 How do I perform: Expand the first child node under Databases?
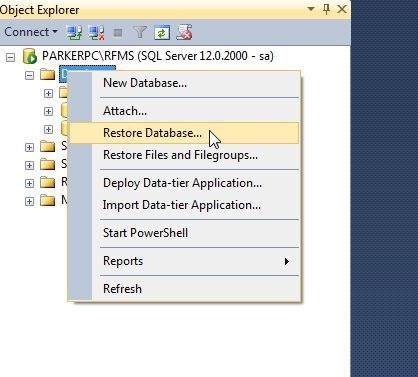coord(48,93)
